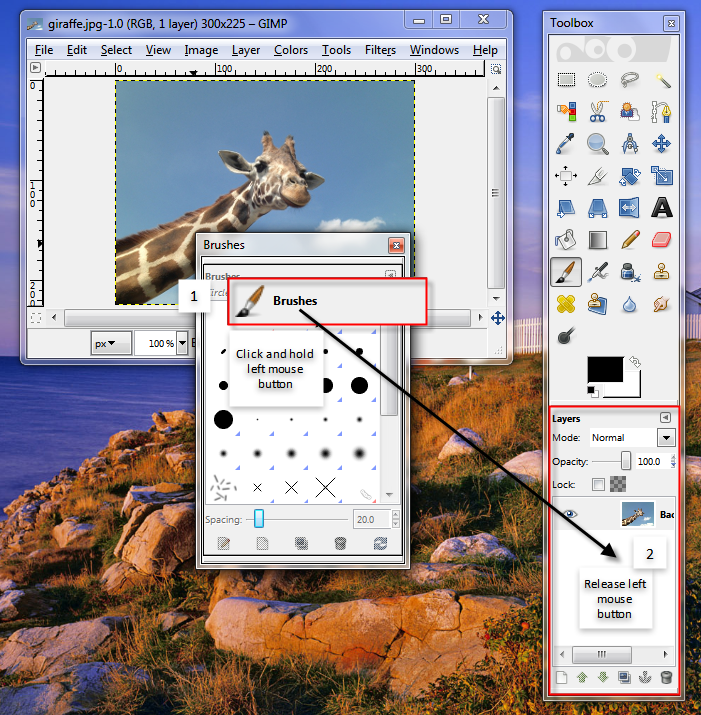This screenshot has height=715, width=701.
Task: Open the layer Mode dropdown
Action: 666,437
